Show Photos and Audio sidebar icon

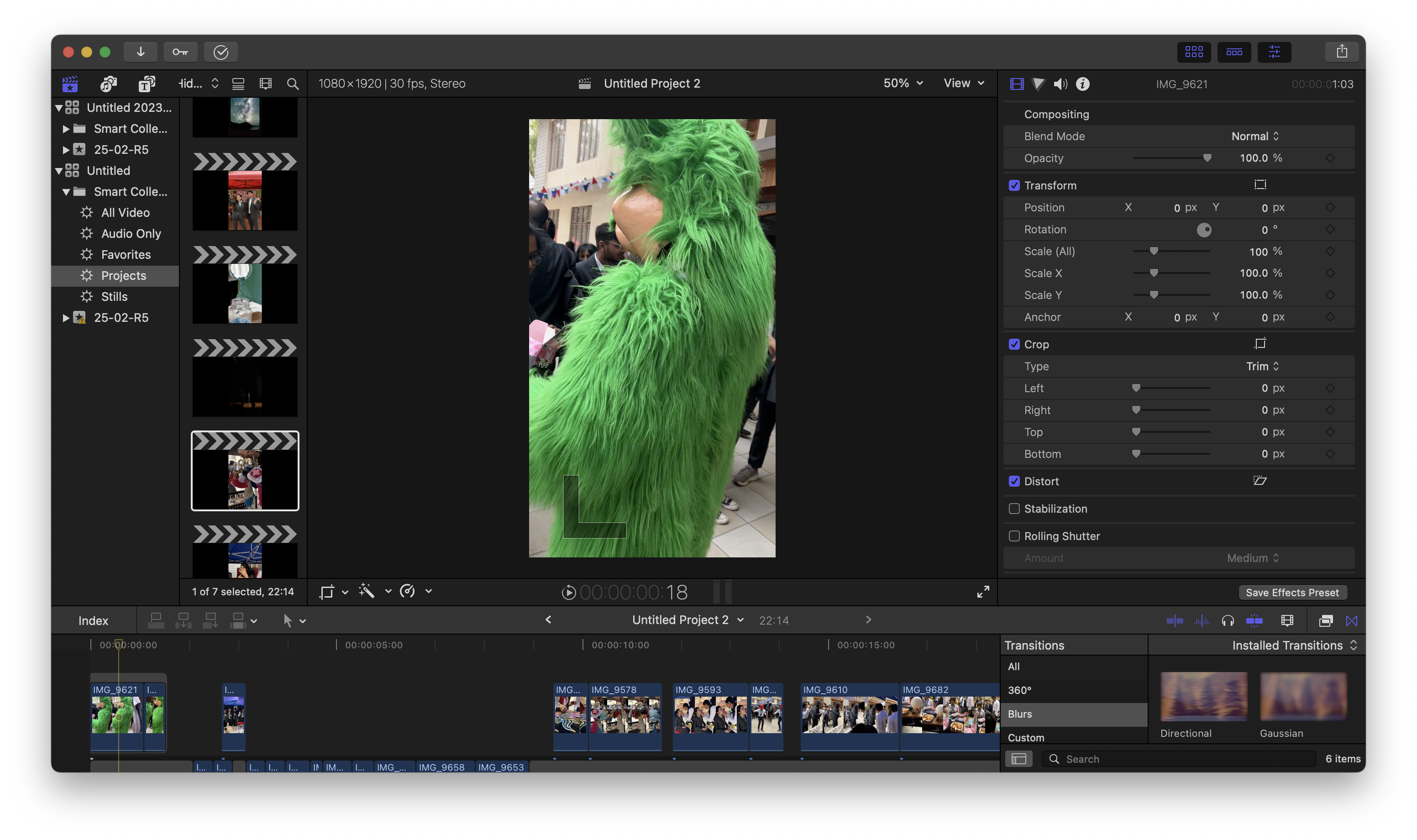tap(109, 84)
